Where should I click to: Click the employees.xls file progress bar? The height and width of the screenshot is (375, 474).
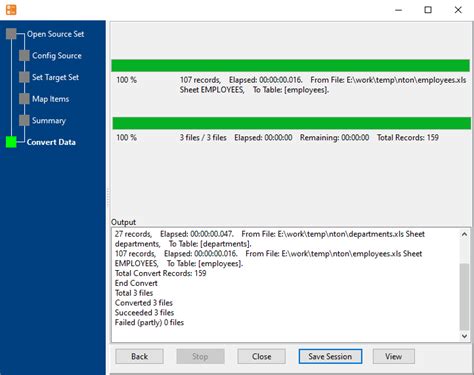pos(290,66)
